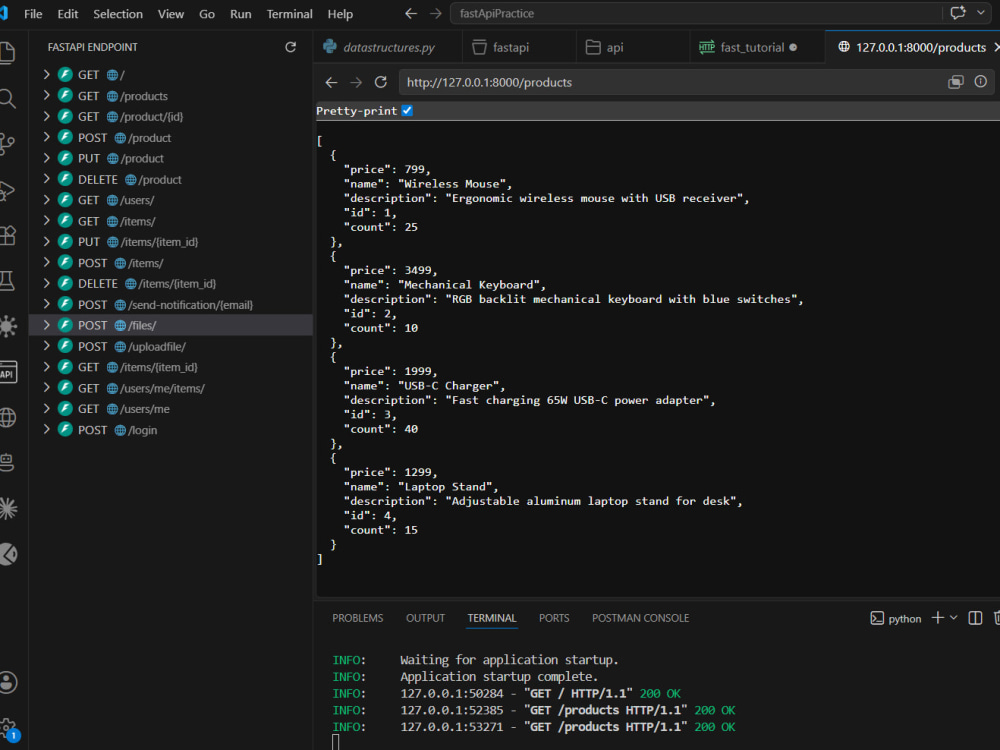Click the "USB-C Charger" name value
1000x750 pixels.
click(451, 385)
